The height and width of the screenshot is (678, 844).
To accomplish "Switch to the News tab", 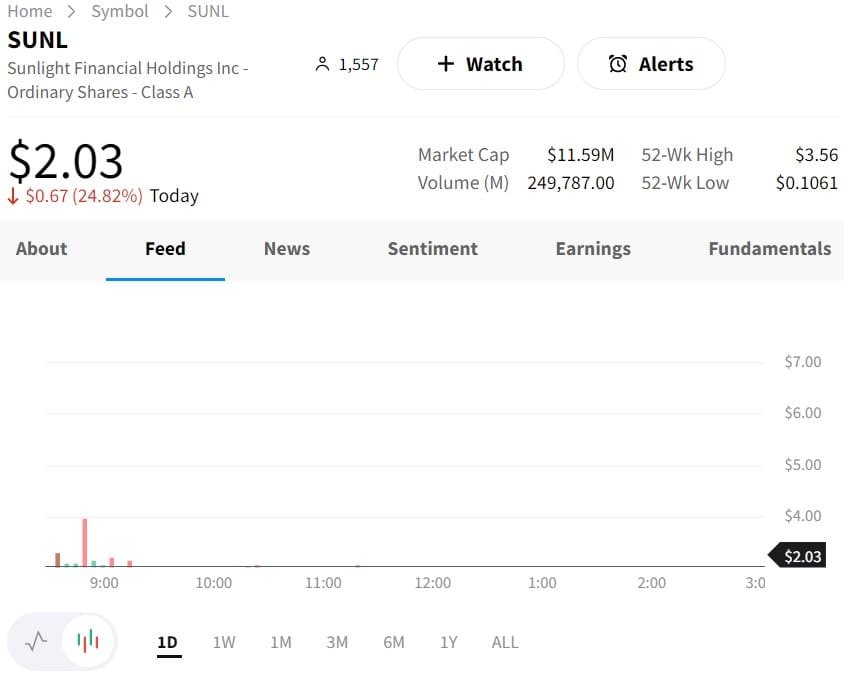I will [286, 249].
